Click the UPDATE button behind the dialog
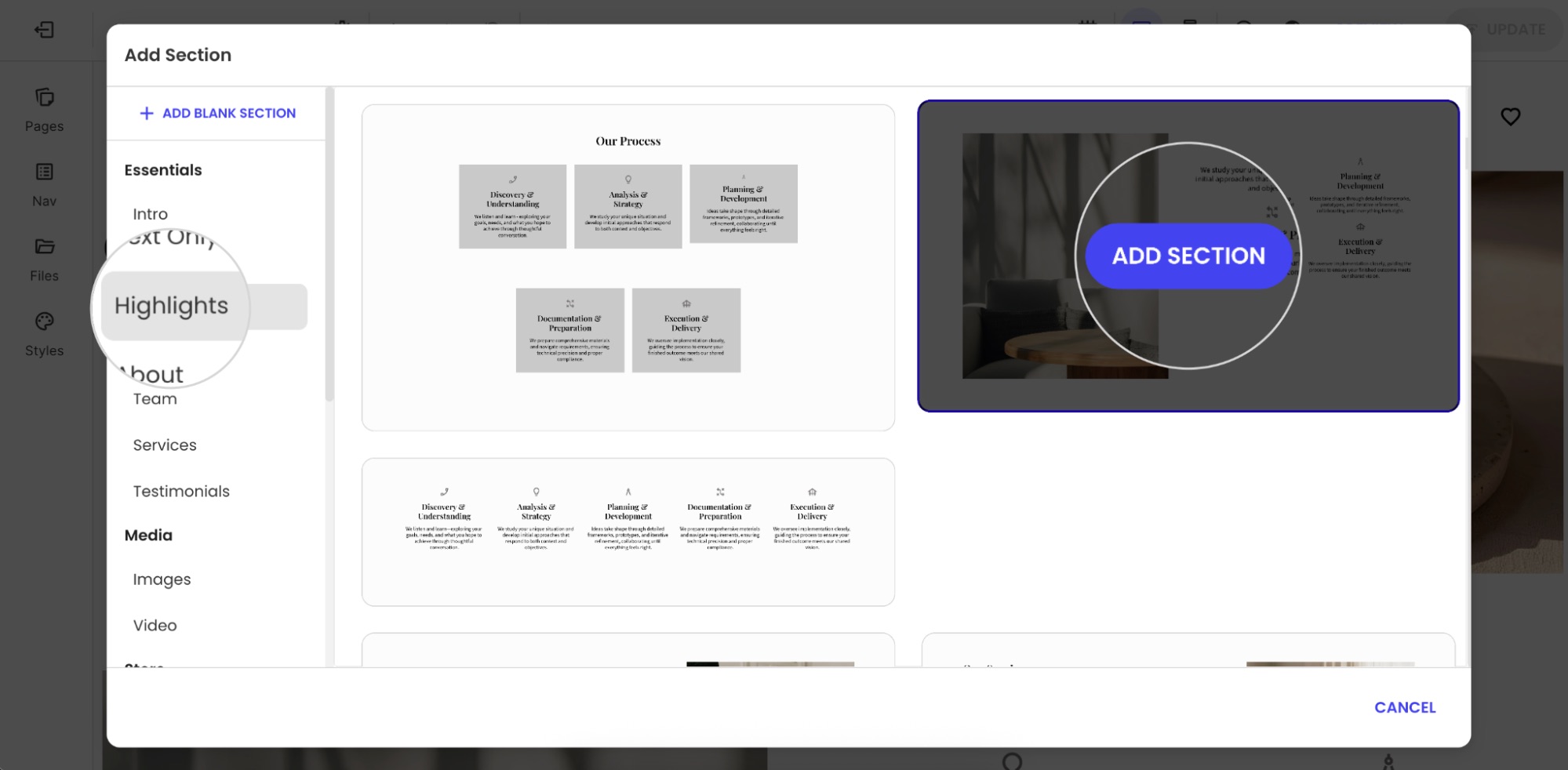1568x770 pixels. tap(1504, 30)
